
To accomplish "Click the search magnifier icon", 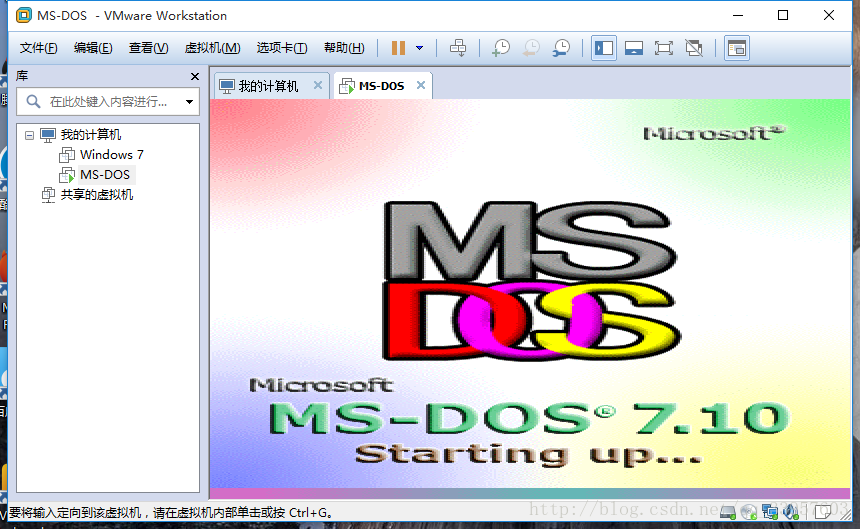I will pos(33,101).
